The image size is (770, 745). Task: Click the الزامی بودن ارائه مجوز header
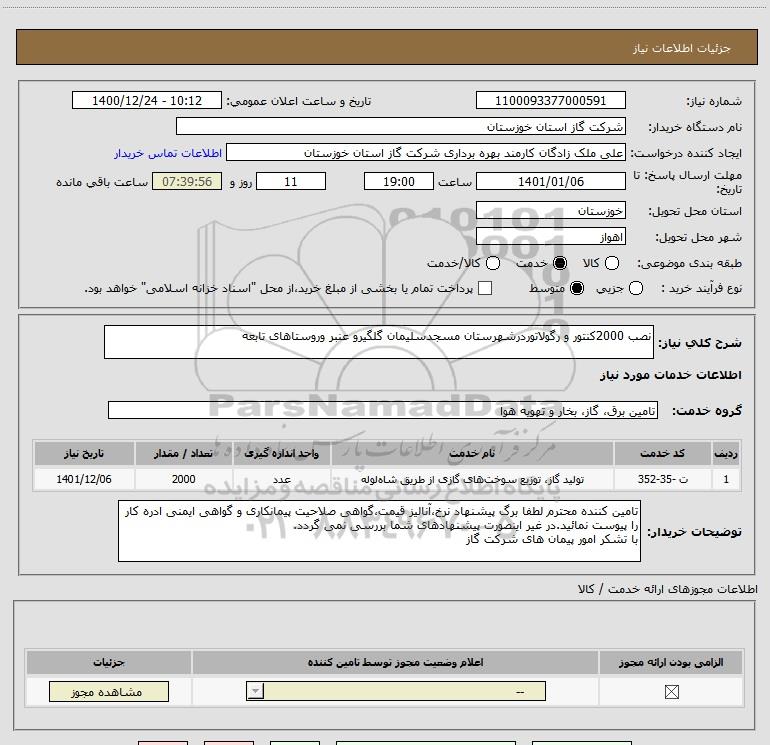click(671, 662)
